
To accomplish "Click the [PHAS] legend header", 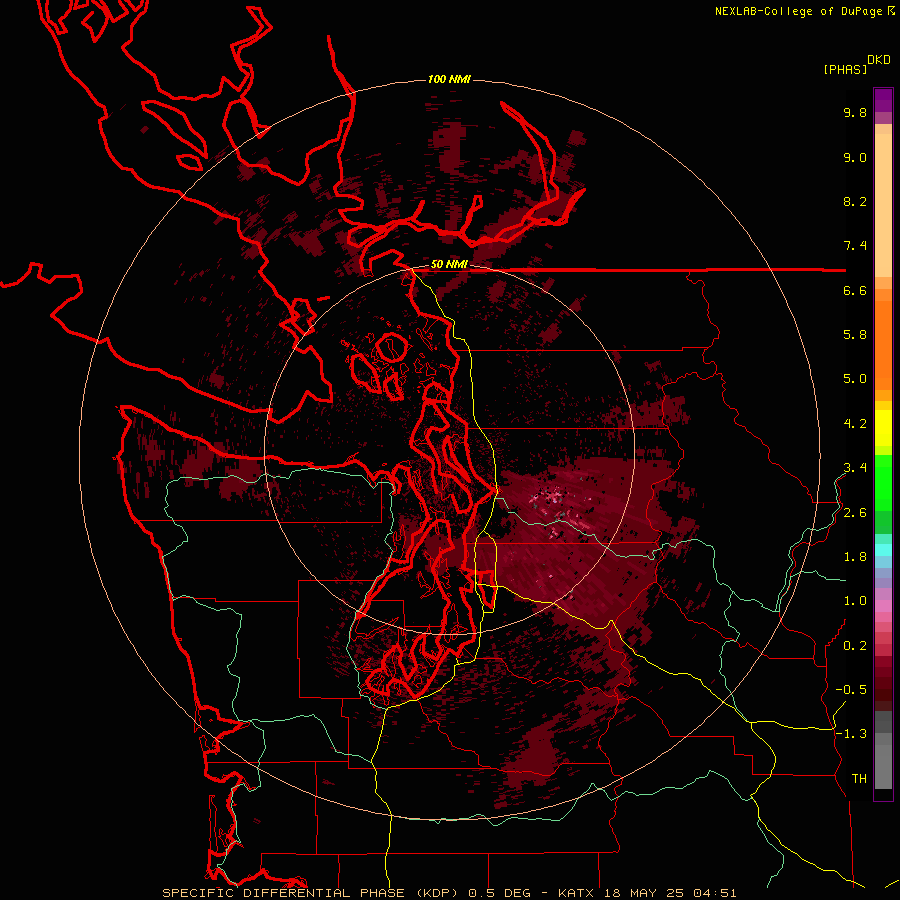I will [845, 69].
